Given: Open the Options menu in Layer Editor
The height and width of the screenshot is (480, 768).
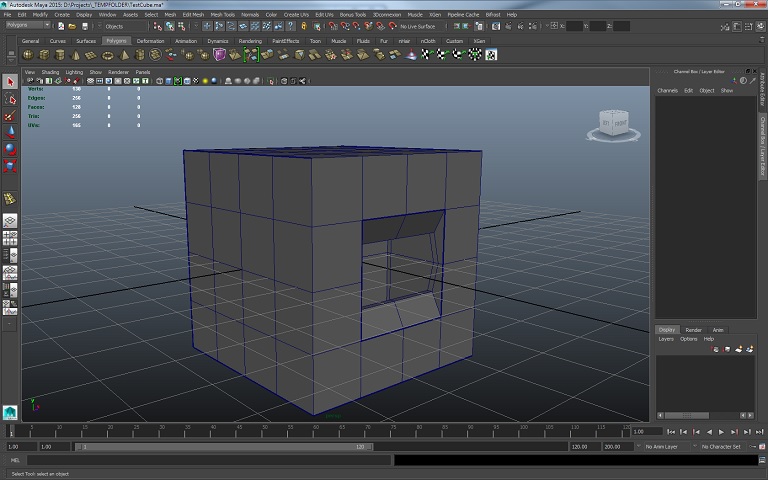Looking at the screenshot, I should [688, 339].
